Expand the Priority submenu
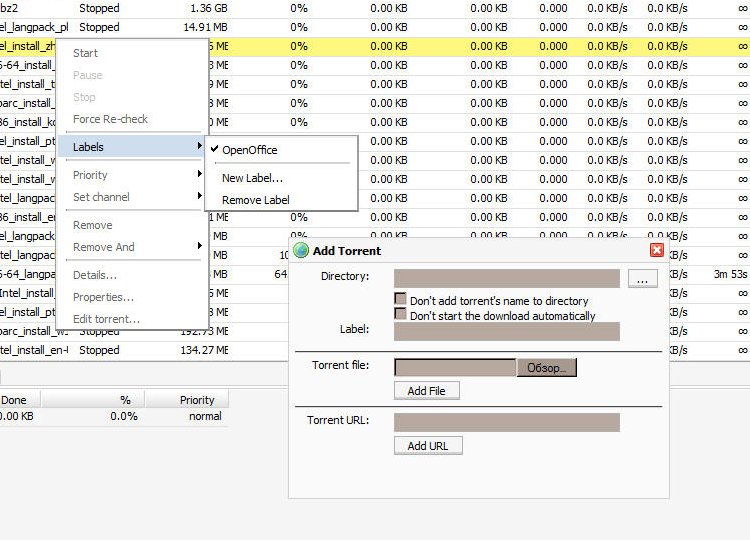The height and width of the screenshot is (540, 750). [133, 175]
